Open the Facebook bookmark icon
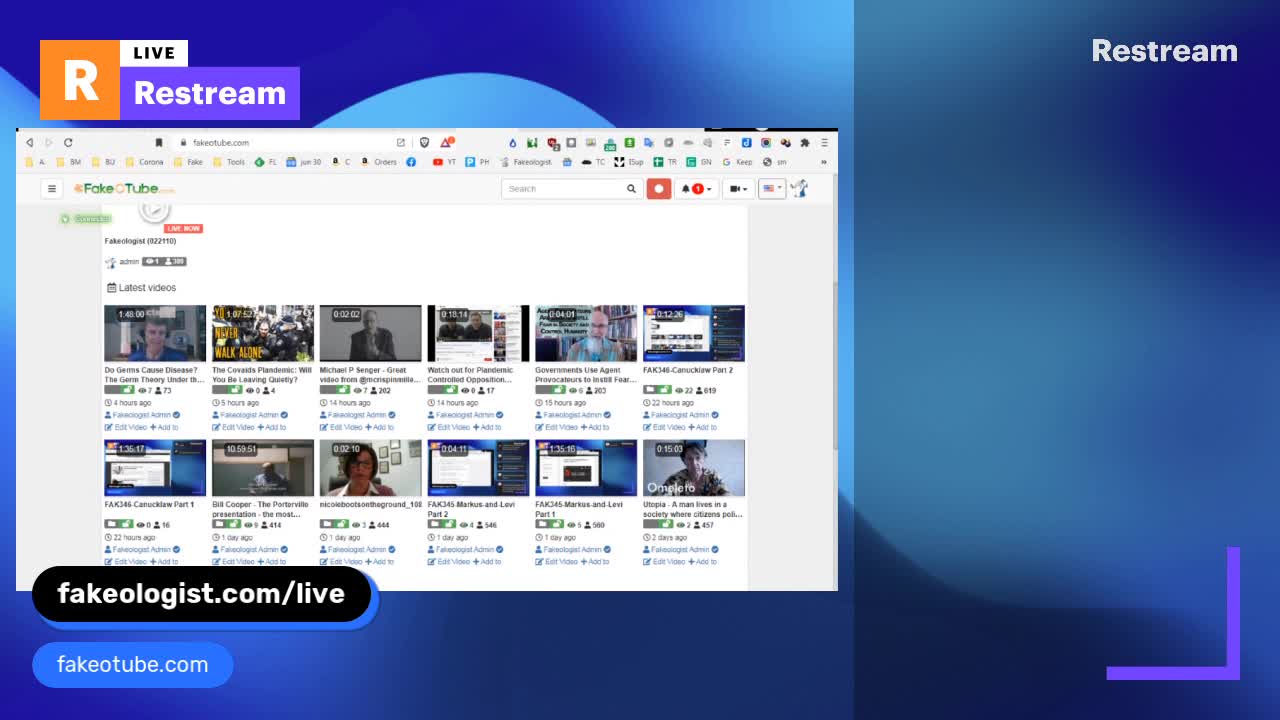This screenshot has height=720, width=1280. 411,162
